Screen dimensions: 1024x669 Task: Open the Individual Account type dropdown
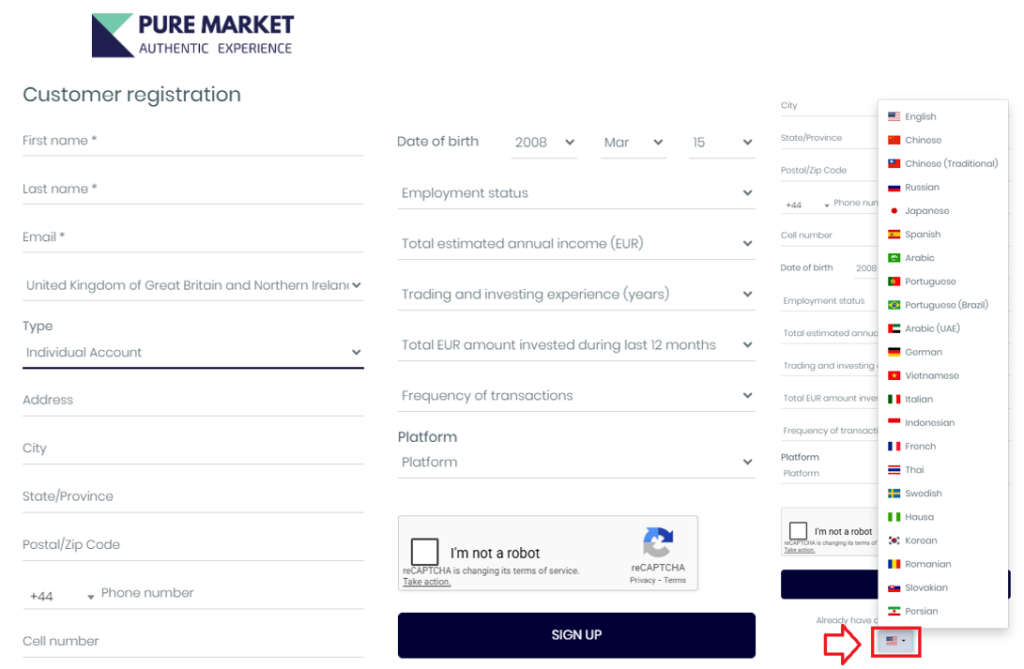point(193,352)
